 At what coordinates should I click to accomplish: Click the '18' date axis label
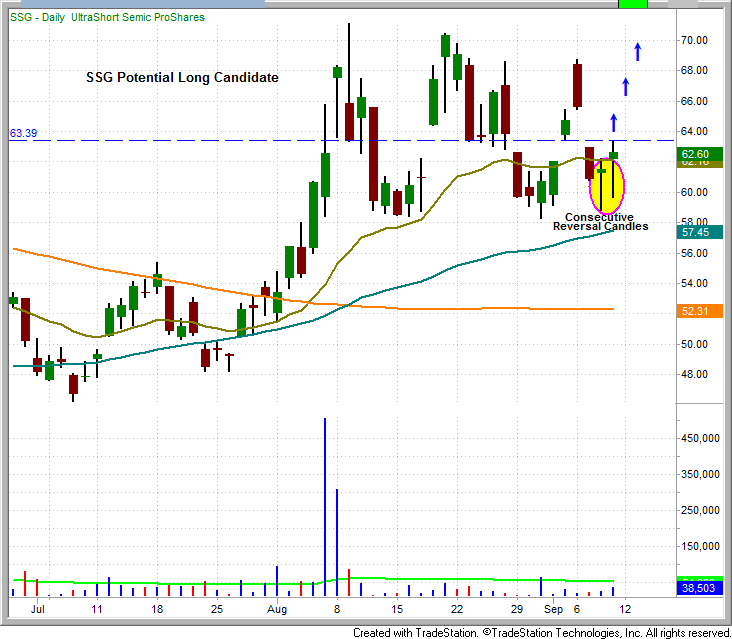click(157, 609)
